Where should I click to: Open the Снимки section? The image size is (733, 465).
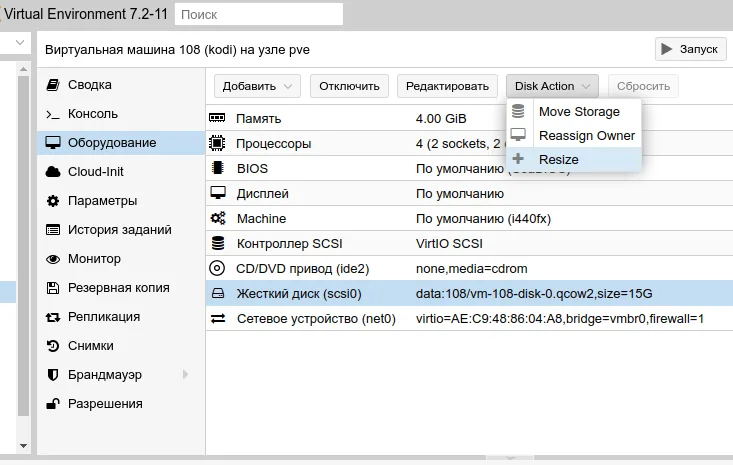tap(121, 346)
